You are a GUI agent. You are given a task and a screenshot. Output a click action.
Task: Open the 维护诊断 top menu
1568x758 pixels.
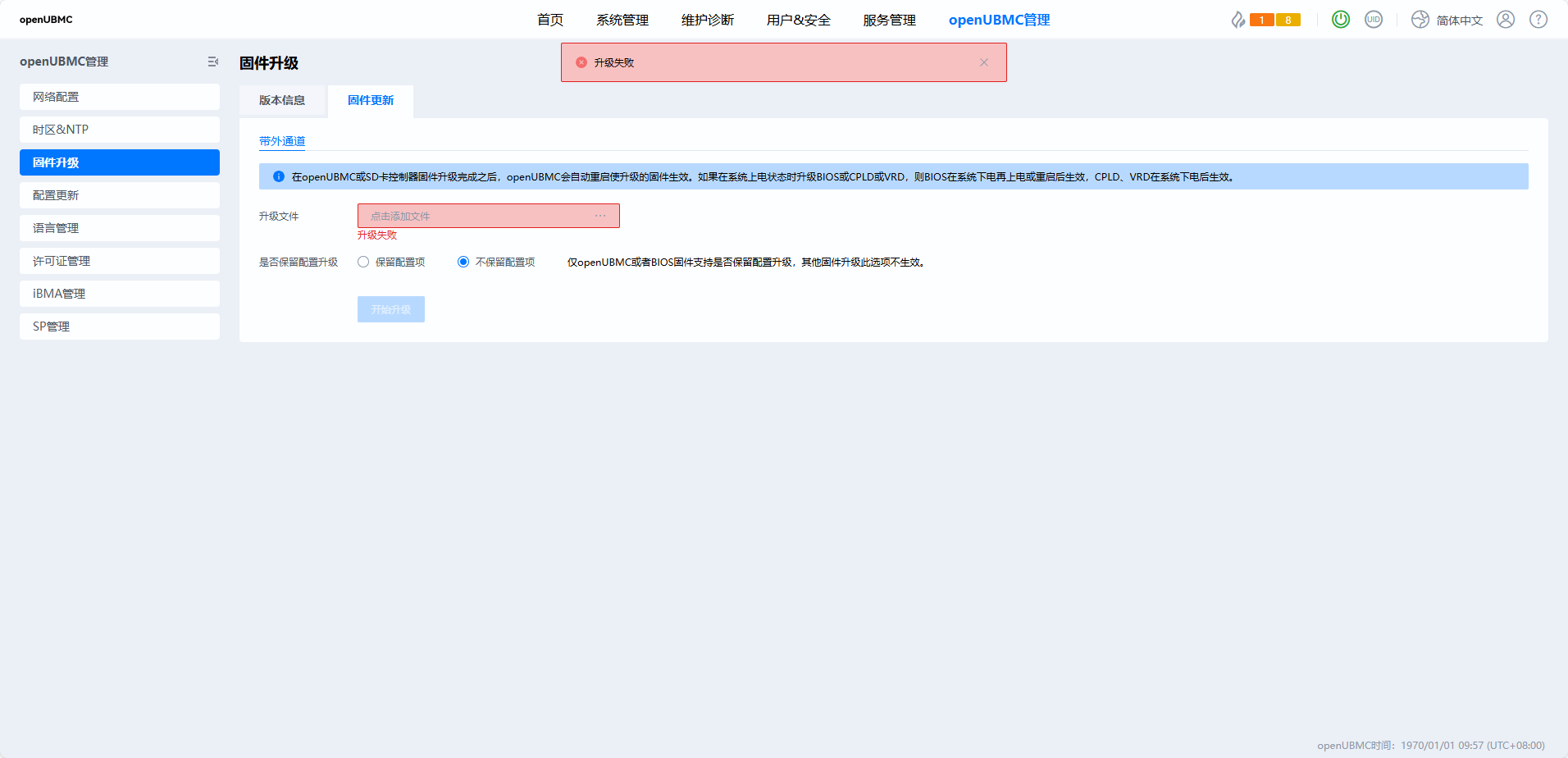pyautogui.click(x=708, y=20)
